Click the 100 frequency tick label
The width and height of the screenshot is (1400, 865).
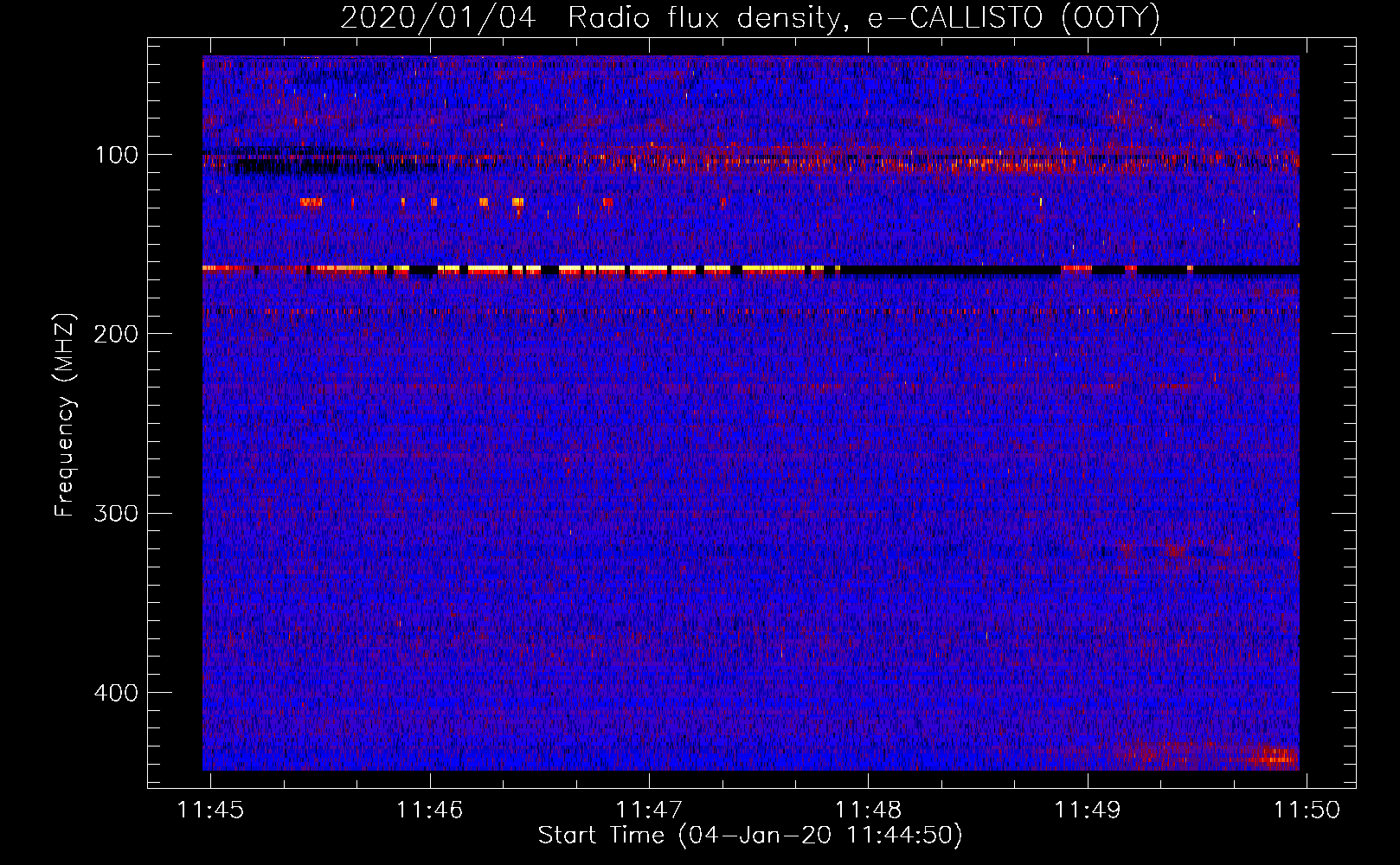[x=116, y=155]
